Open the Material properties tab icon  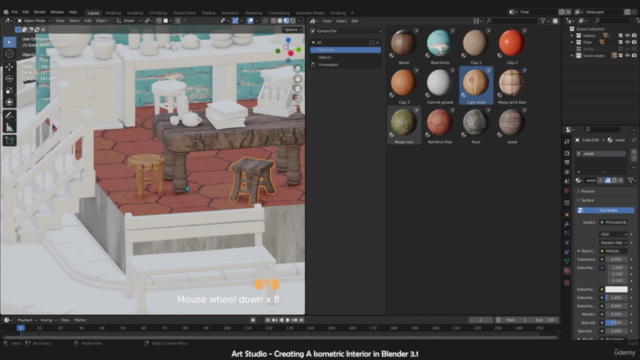[567, 271]
